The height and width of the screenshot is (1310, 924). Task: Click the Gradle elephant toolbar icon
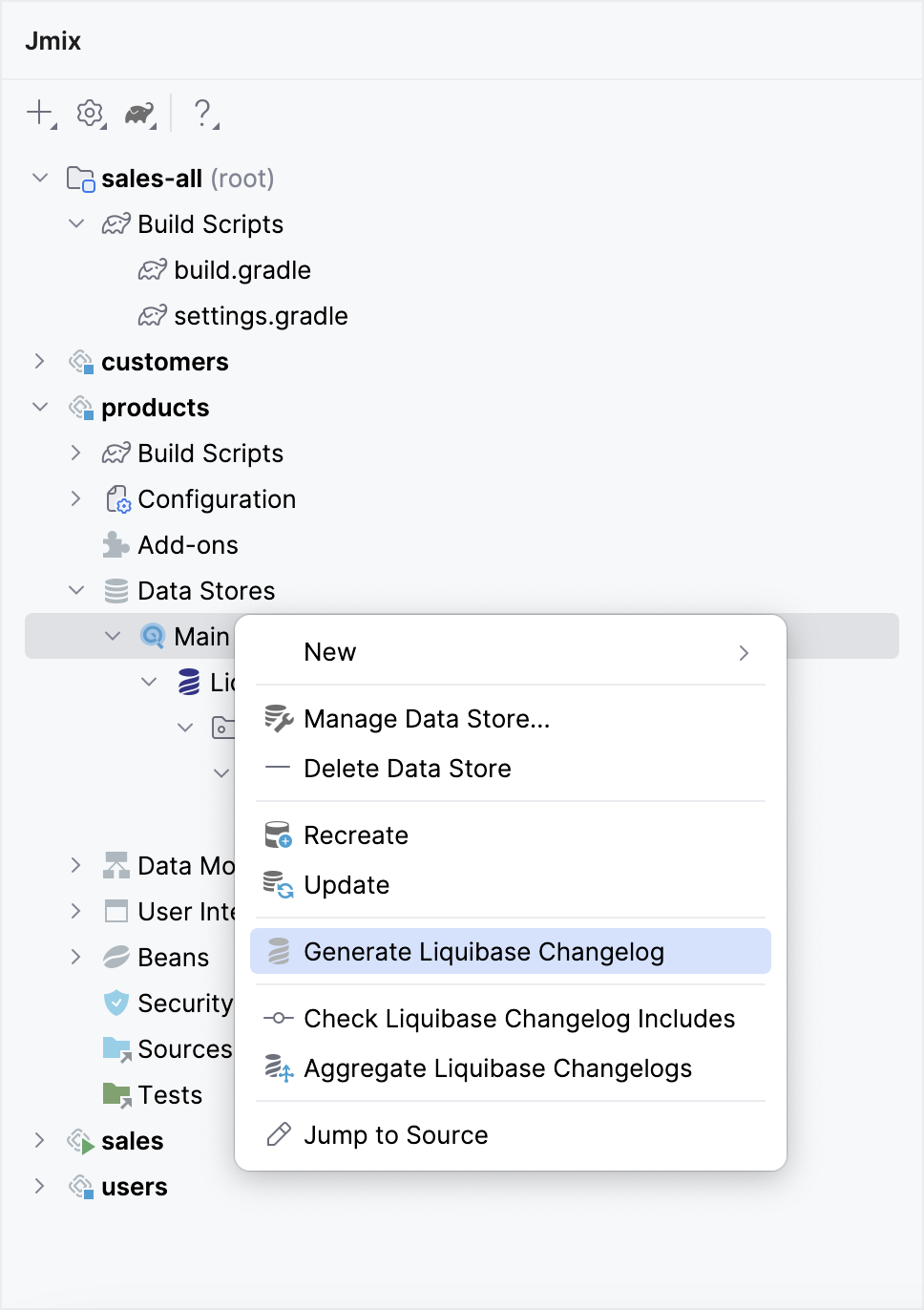point(138,113)
